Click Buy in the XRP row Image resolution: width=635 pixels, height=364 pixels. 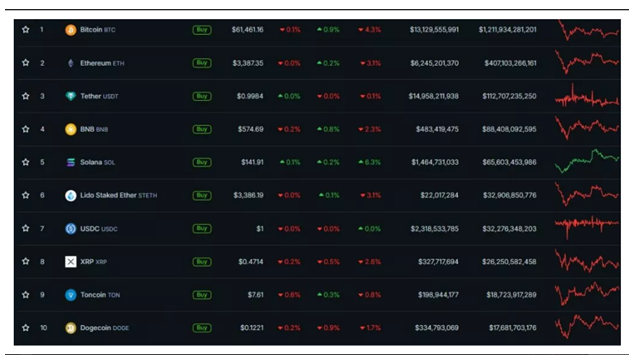tap(202, 262)
